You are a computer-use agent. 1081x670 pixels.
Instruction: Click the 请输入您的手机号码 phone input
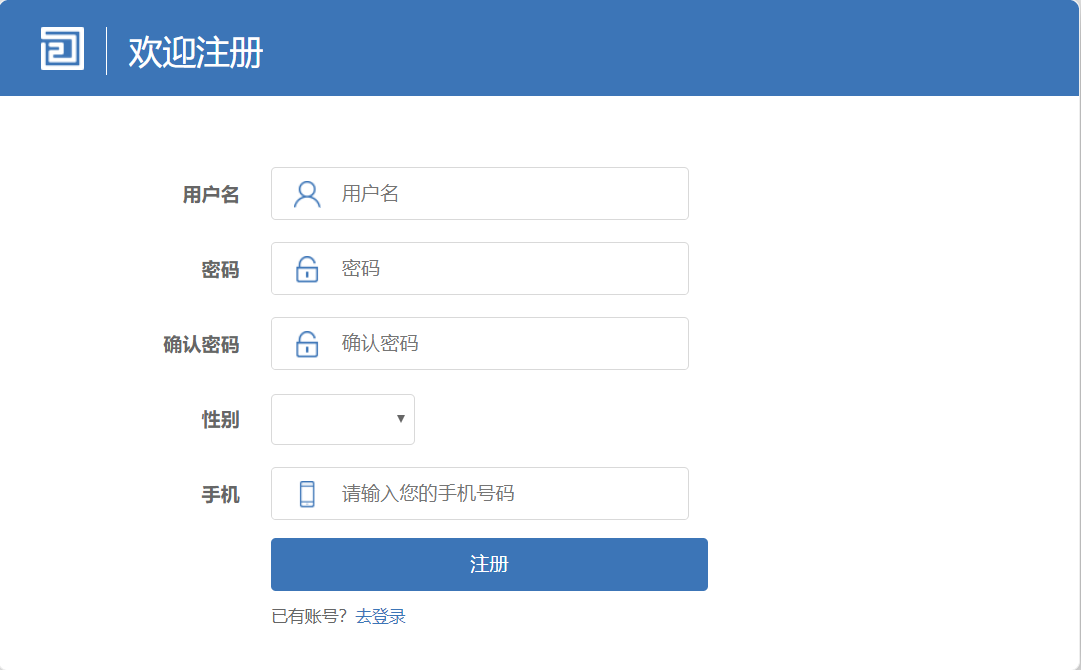tap(510, 494)
